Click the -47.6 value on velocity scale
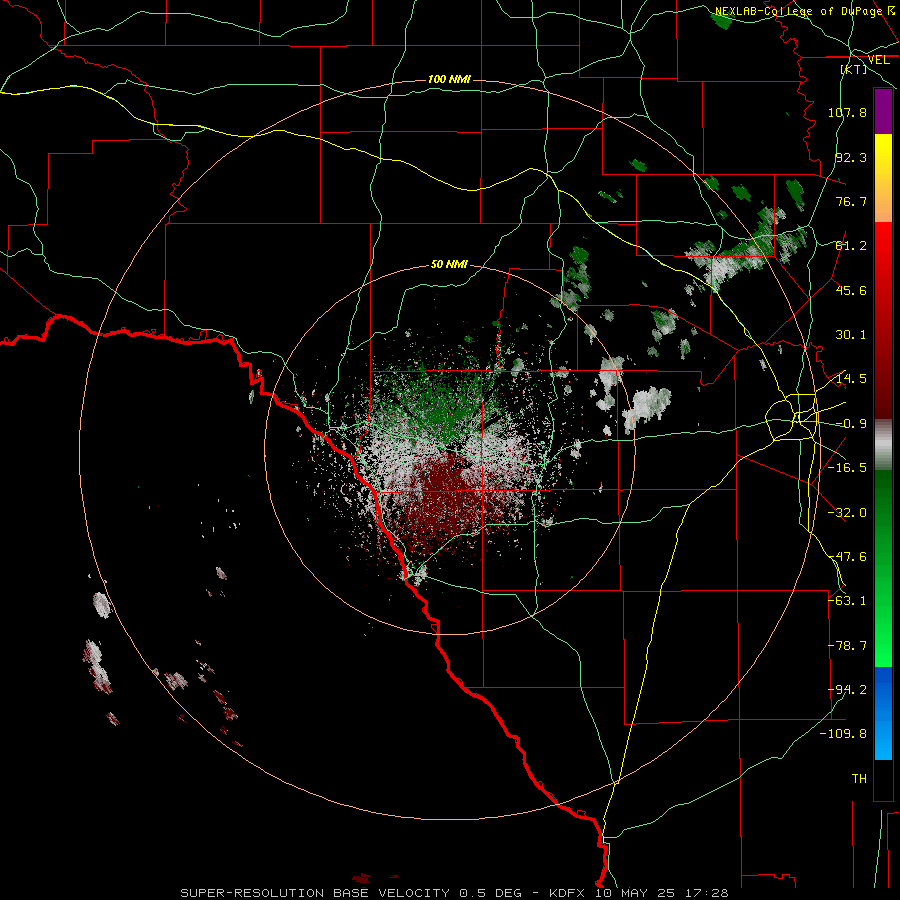The image size is (900, 900). [x=847, y=557]
